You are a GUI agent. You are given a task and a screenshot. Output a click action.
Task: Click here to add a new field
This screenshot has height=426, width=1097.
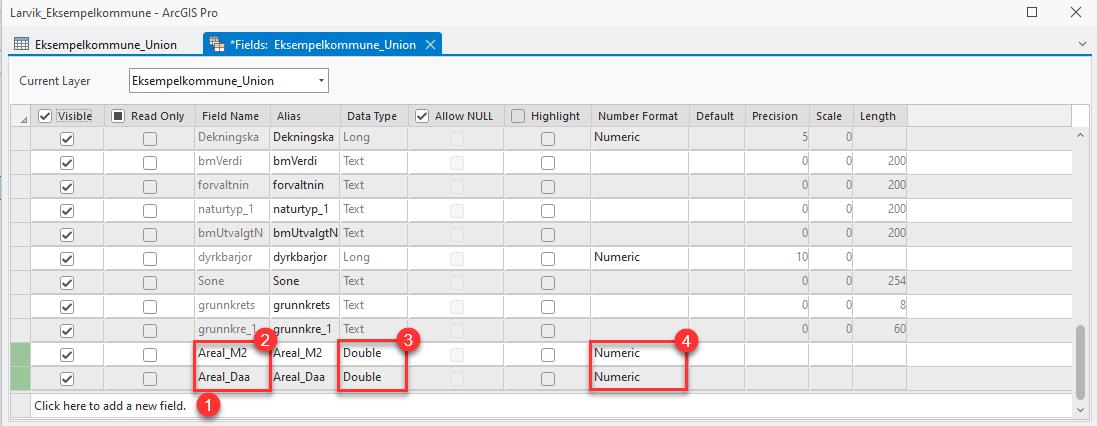point(110,405)
